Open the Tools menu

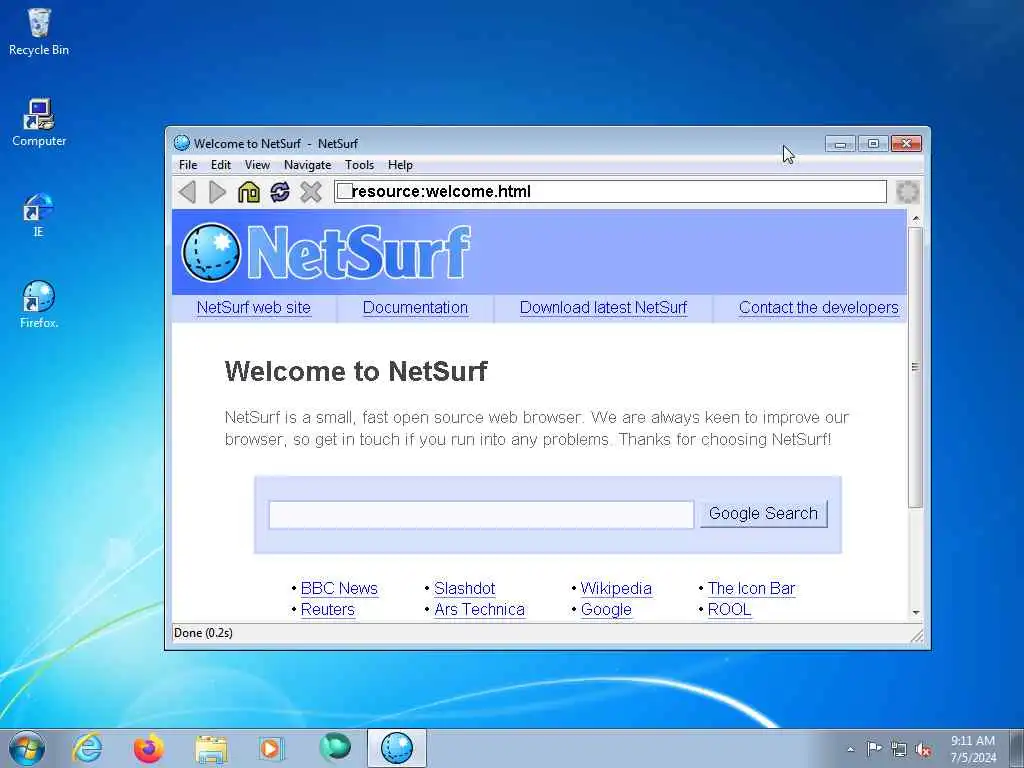click(x=359, y=165)
